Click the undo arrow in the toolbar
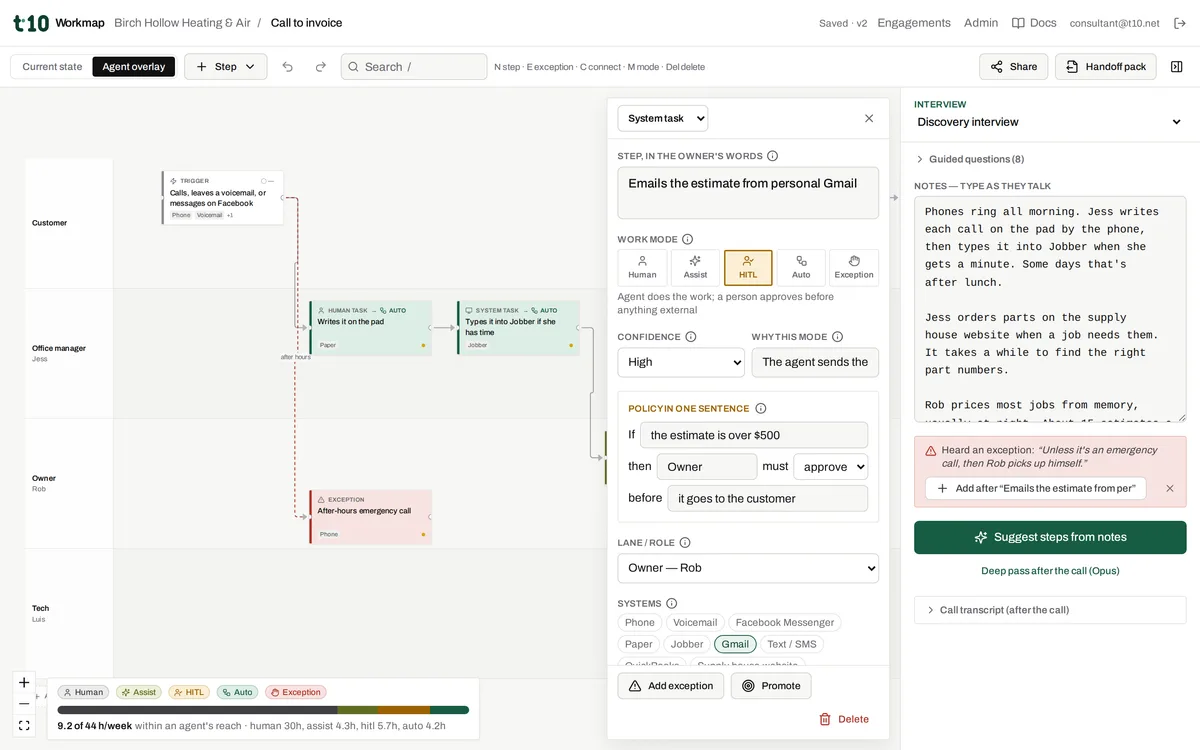Image resolution: width=1200 pixels, height=750 pixels. [x=288, y=67]
